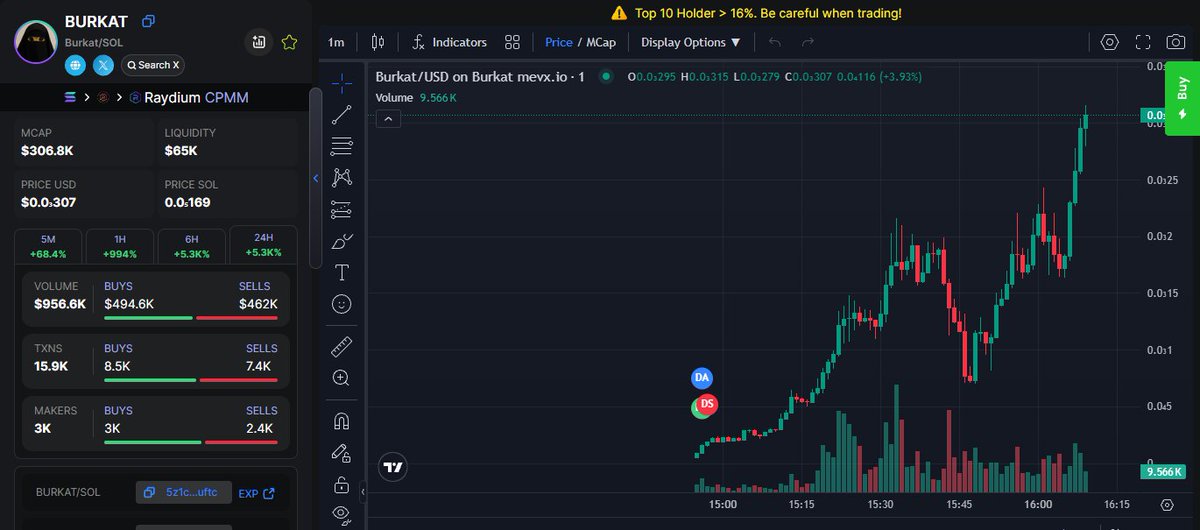
Task: Toggle lock all drawing tools
Action: (341, 485)
